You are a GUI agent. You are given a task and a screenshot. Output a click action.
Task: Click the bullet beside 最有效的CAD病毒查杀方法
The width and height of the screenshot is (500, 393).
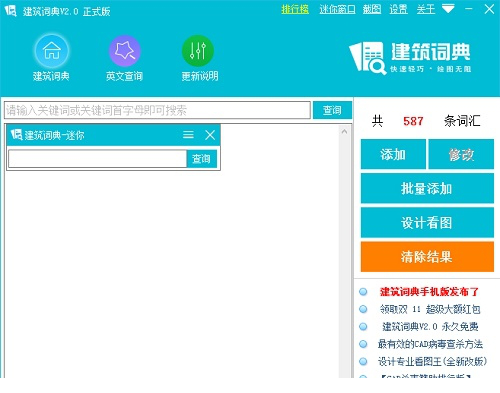click(x=363, y=344)
